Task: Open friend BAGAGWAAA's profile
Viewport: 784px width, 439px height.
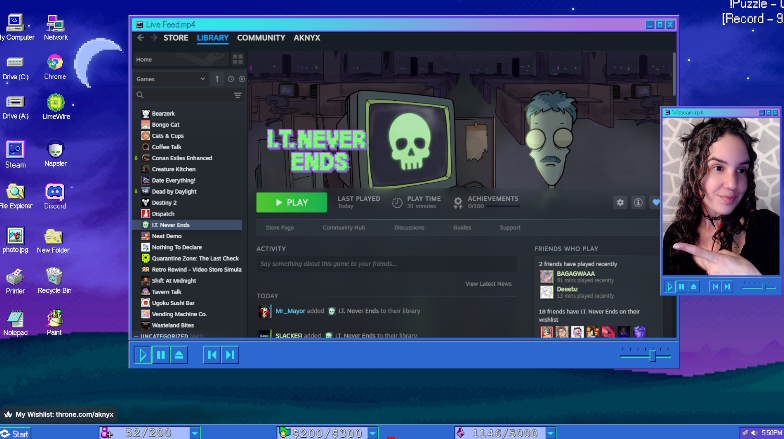Action: pyautogui.click(x=576, y=274)
